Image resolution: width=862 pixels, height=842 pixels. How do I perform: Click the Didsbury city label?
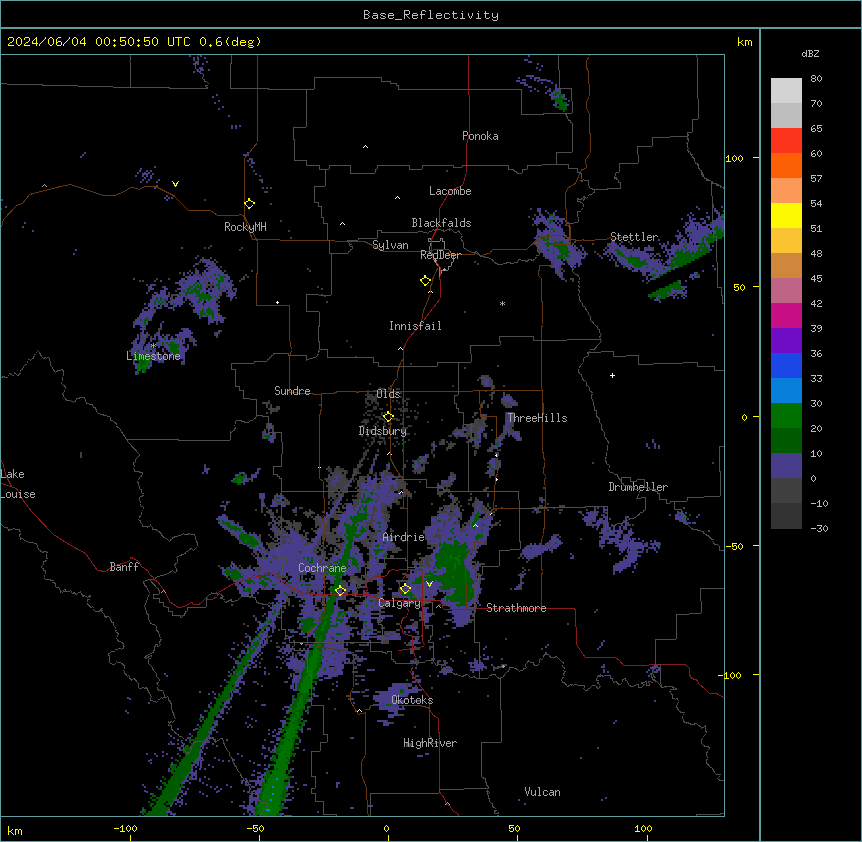(x=383, y=431)
